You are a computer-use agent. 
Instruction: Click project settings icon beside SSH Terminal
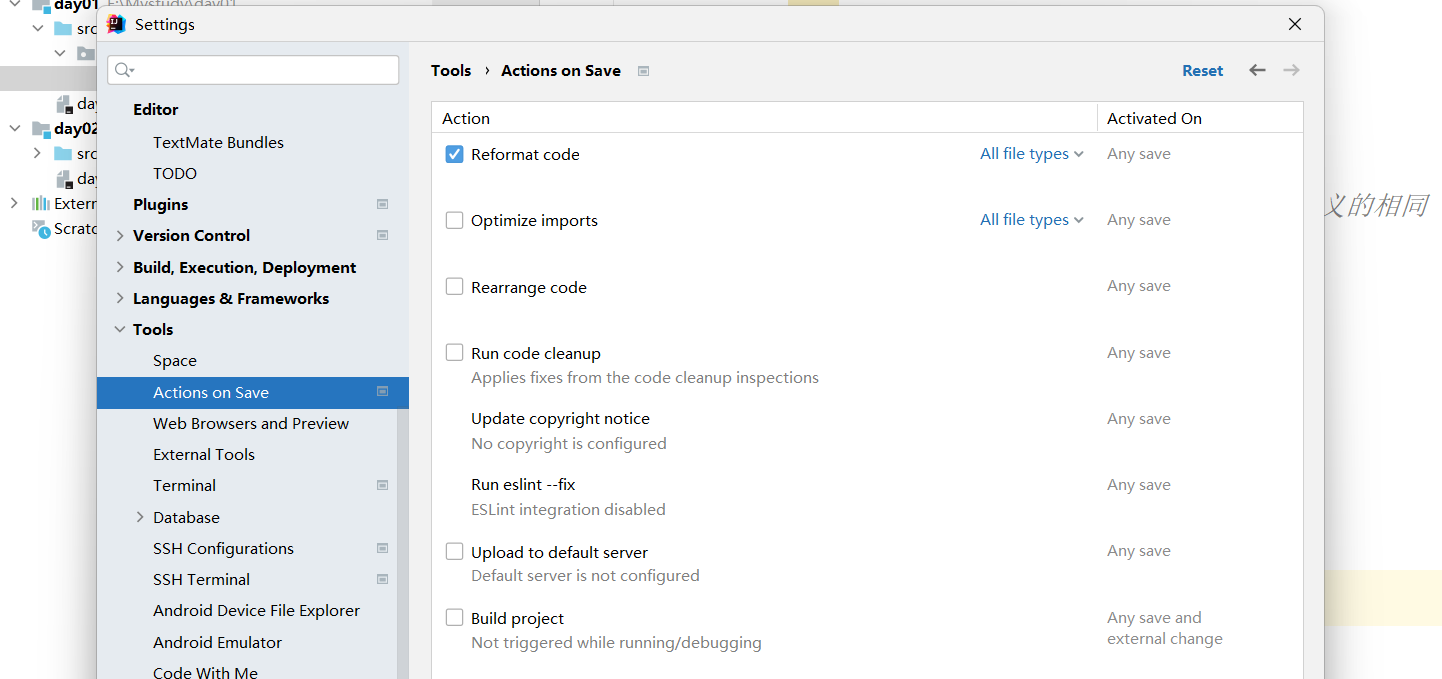pos(382,579)
